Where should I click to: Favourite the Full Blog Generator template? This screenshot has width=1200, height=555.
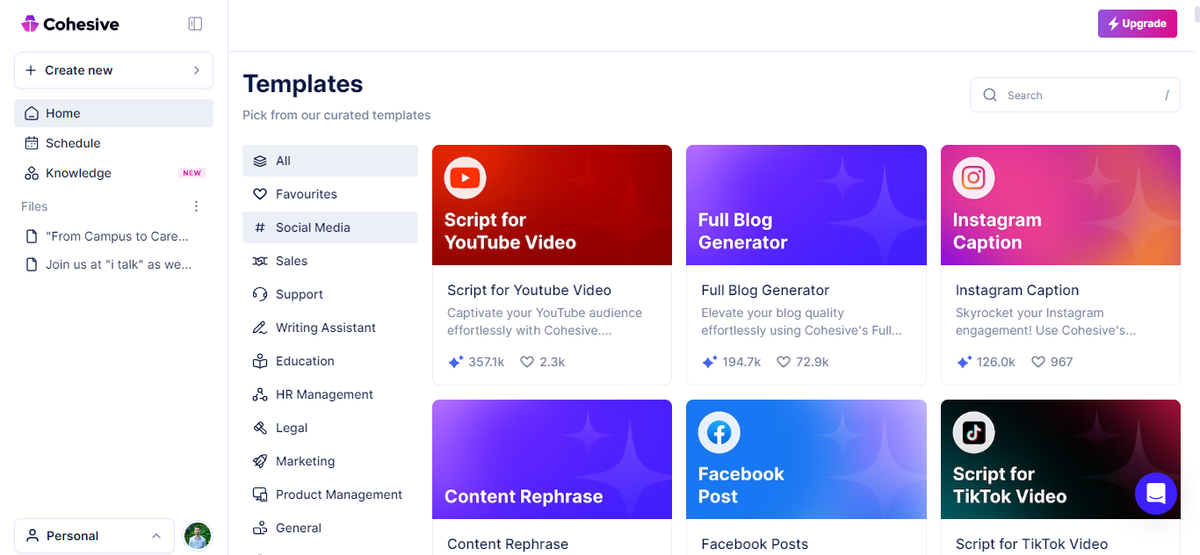point(784,362)
